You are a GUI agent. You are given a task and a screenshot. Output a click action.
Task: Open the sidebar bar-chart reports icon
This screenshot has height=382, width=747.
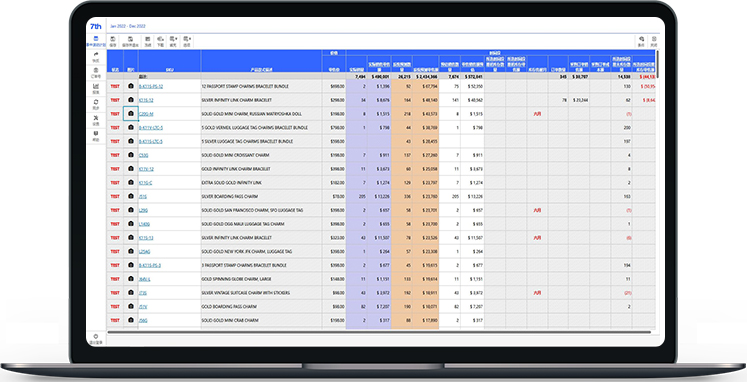(x=96, y=89)
